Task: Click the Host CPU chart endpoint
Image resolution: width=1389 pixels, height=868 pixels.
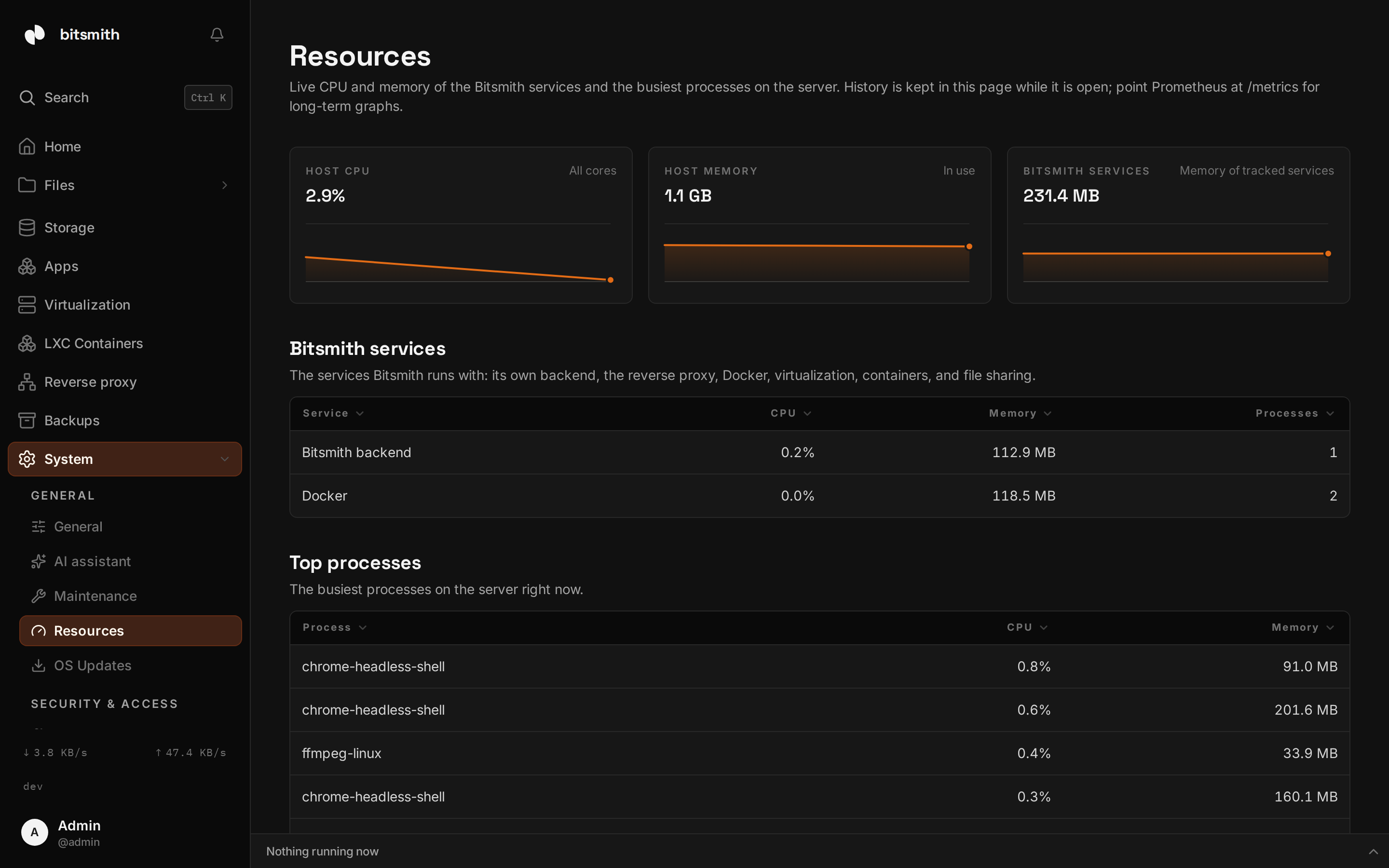Action: [x=610, y=280]
